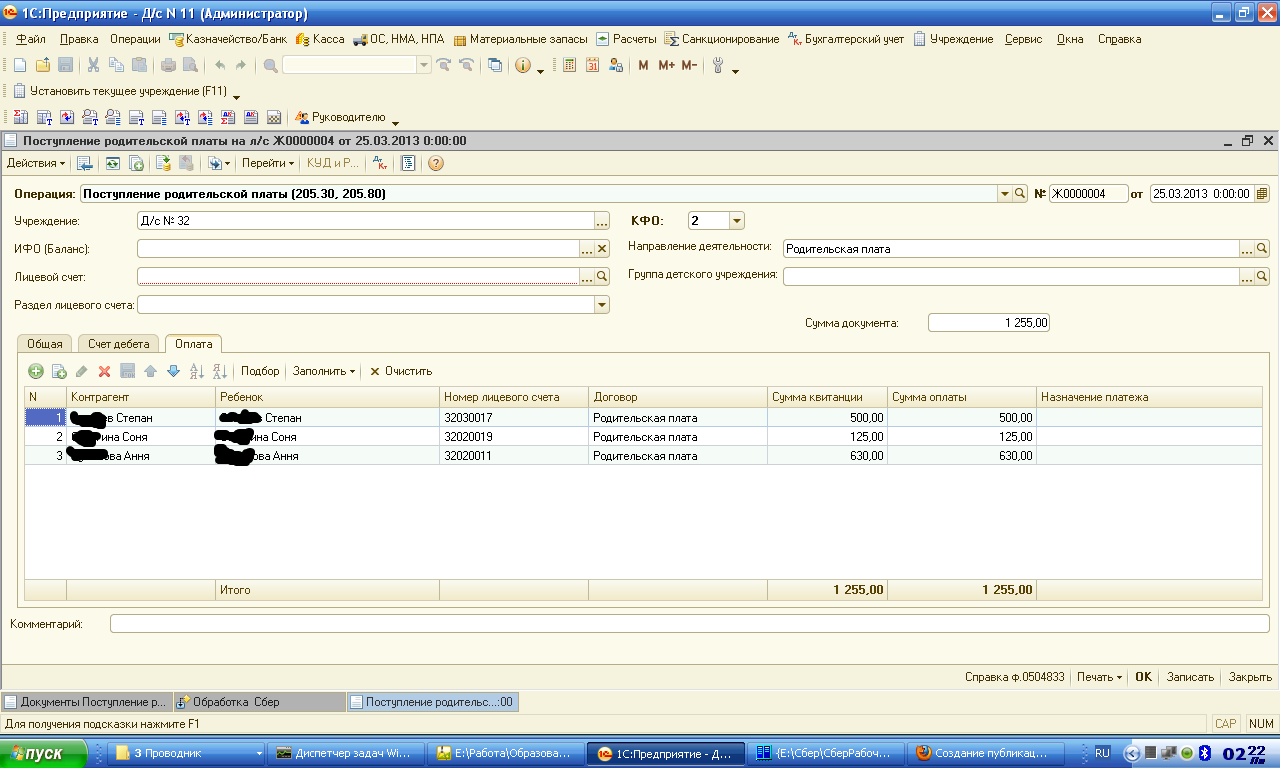The image size is (1280, 768).
Task: Expand the Раздел лицевого счета dropdown
Action: [602, 305]
